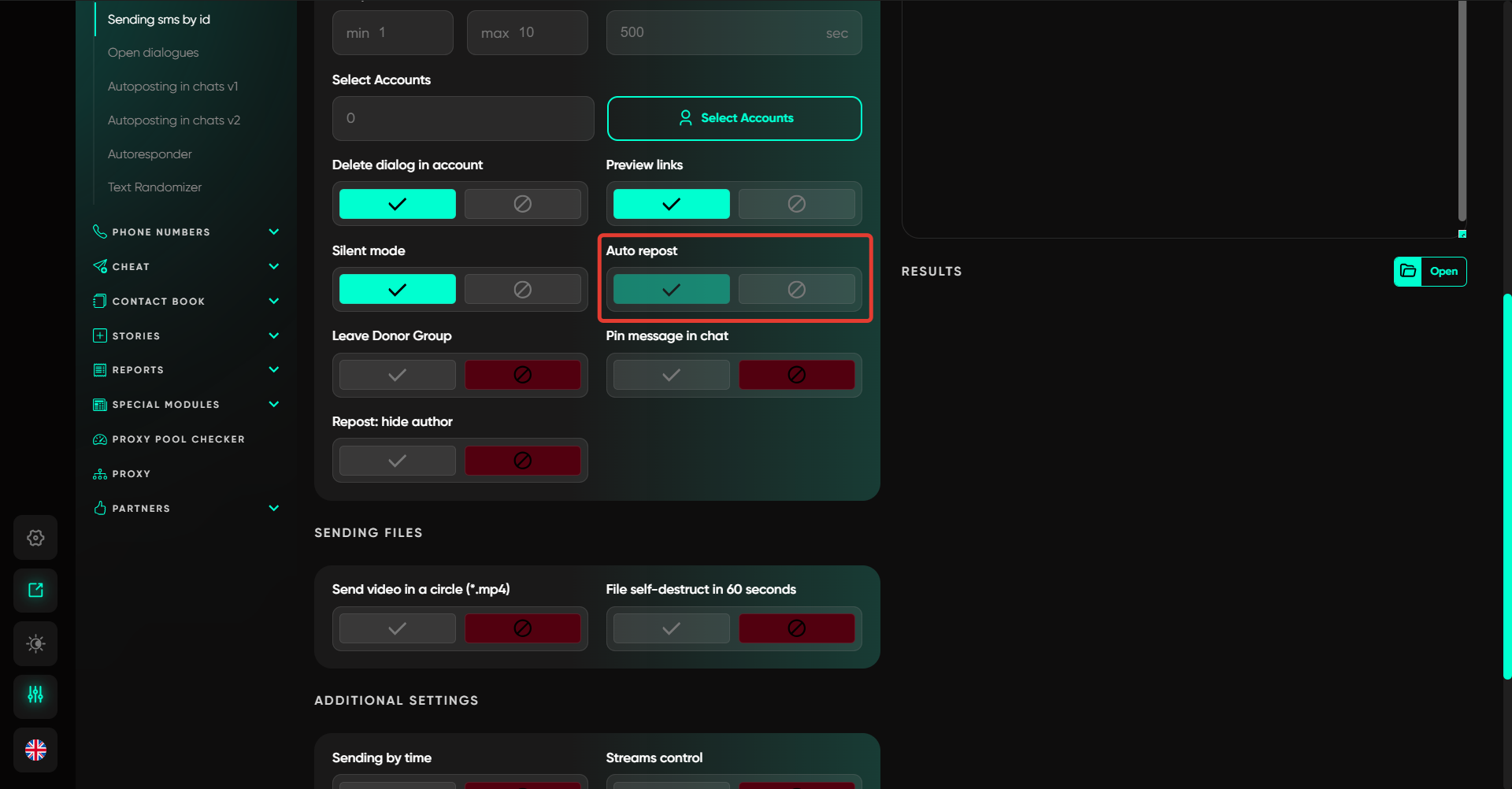
Task: Enable Repost: hide author checkmark option
Action: [398, 461]
